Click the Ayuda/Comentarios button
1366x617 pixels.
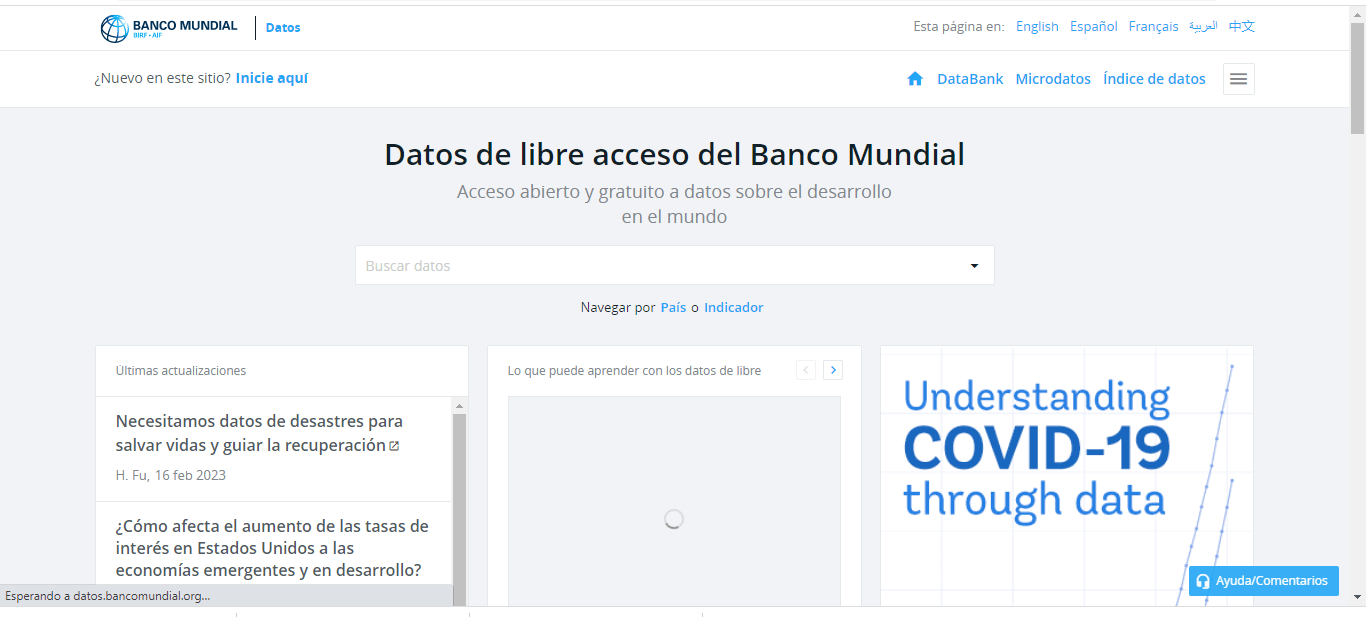pyautogui.click(x=1264, y=581)
